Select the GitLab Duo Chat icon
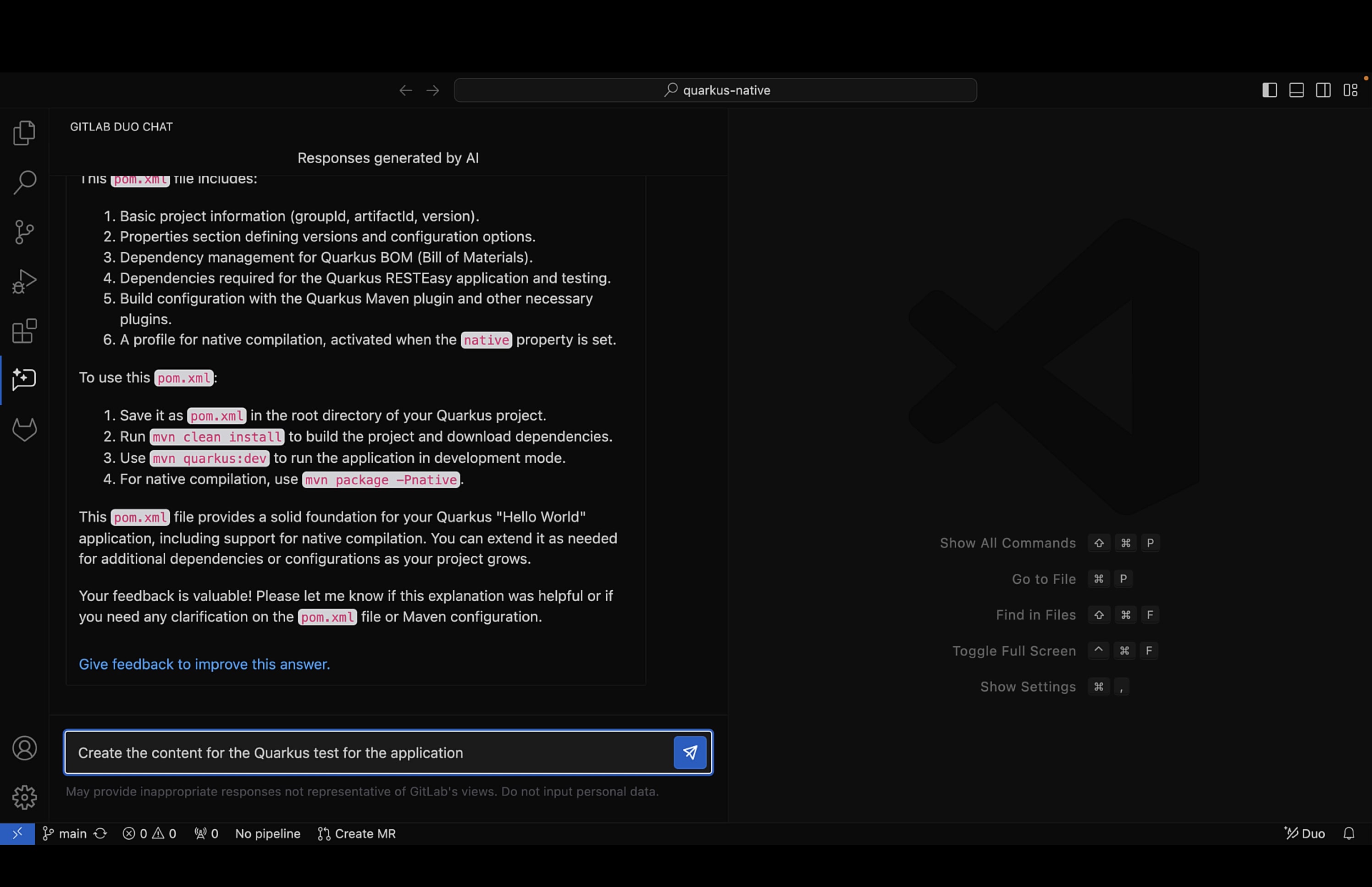The image size is (1372, 887). 24,380
